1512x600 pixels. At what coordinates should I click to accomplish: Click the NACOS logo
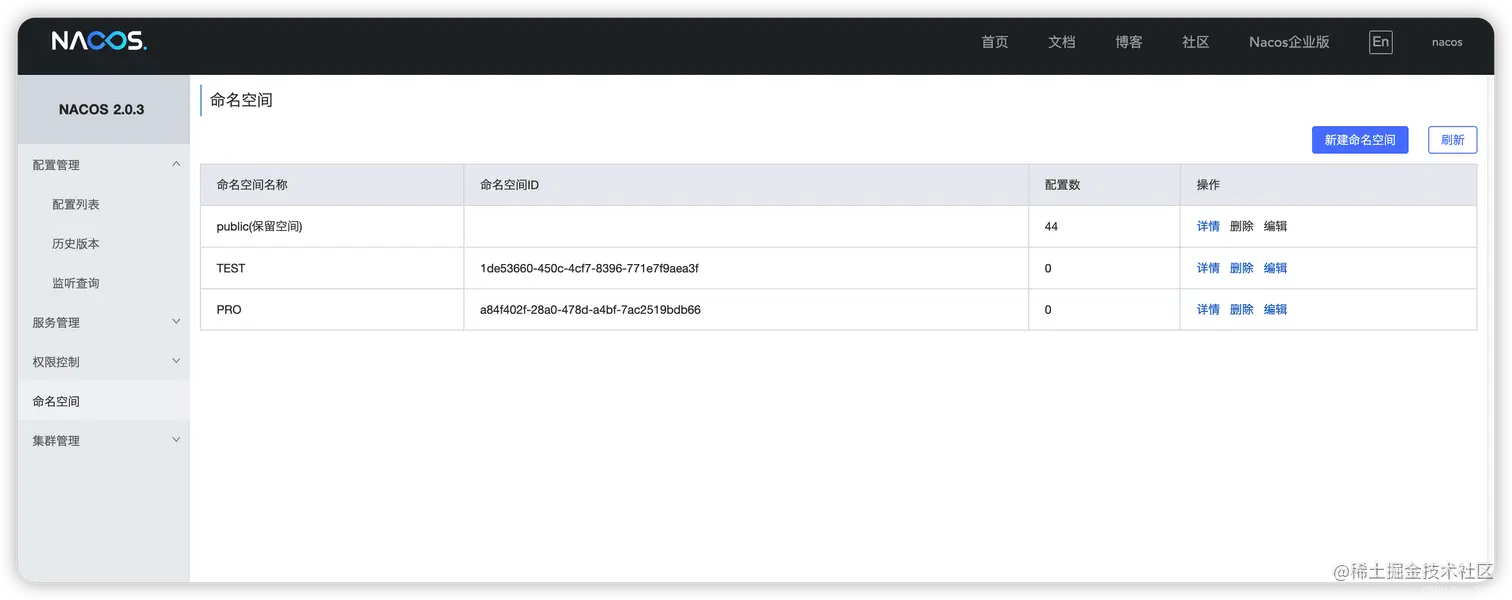tap(99, 41)
